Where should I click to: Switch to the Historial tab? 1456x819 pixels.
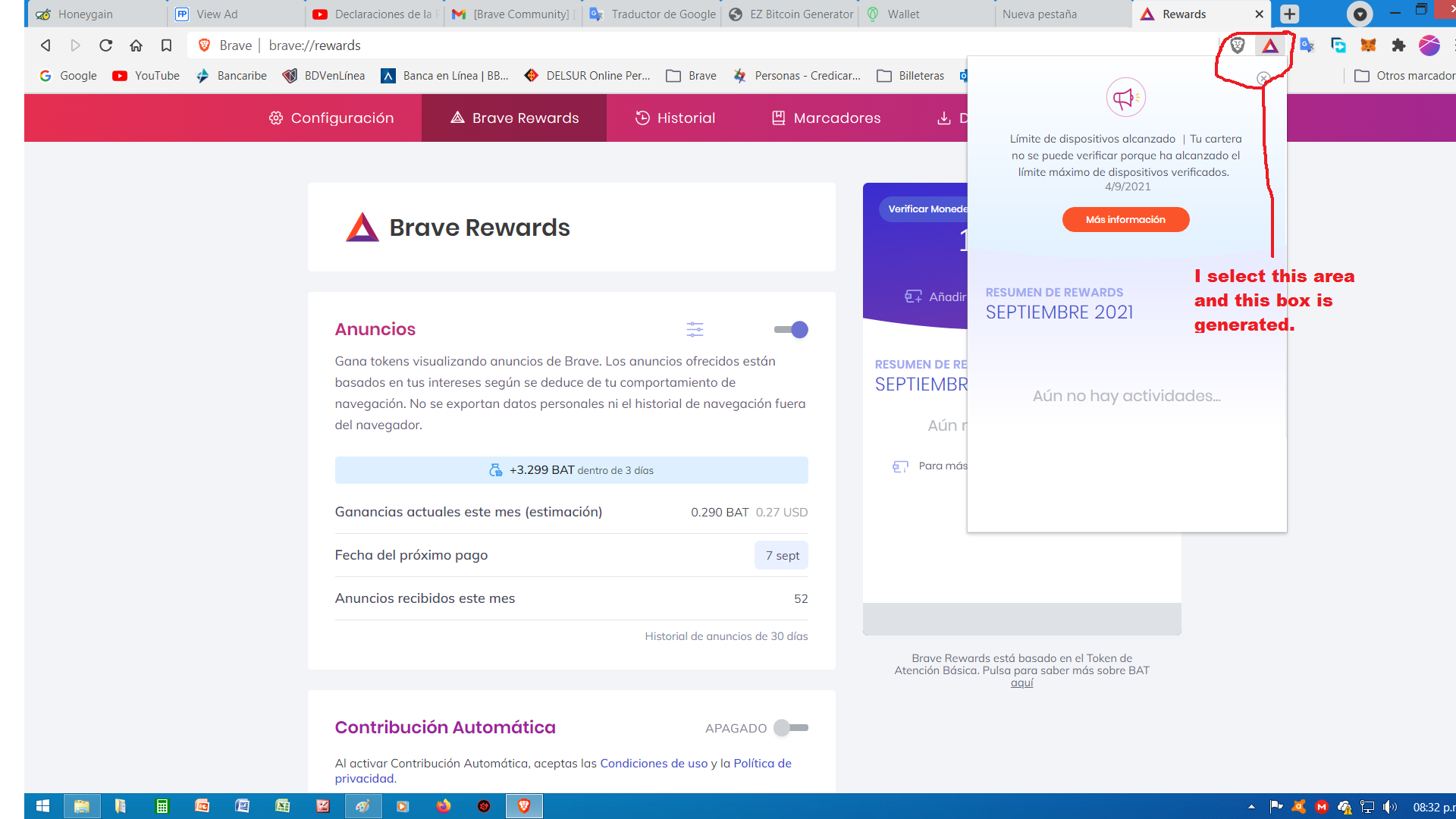(x=675, y=118)
